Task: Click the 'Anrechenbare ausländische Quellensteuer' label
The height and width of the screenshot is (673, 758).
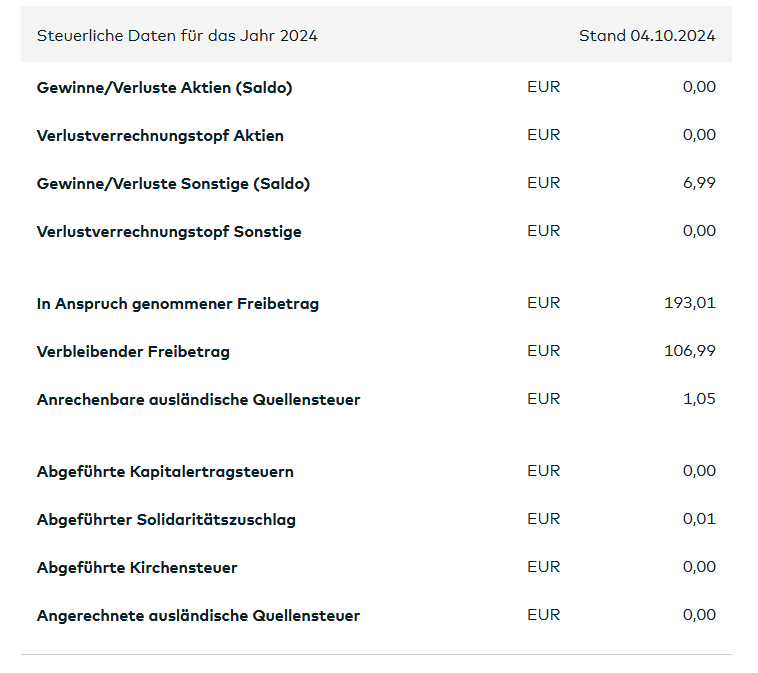Action: pyautogui.click(x=198, y=399)
